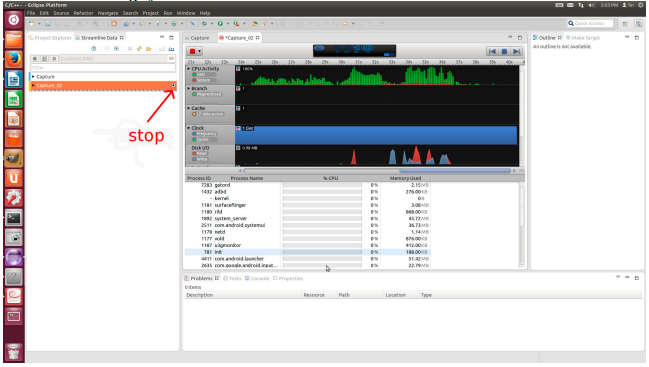This screenshot has height=367, width=649.
Task: Open dropdown arrow beside red stop button
Action: pyautogui.click(x=200, y=51)
